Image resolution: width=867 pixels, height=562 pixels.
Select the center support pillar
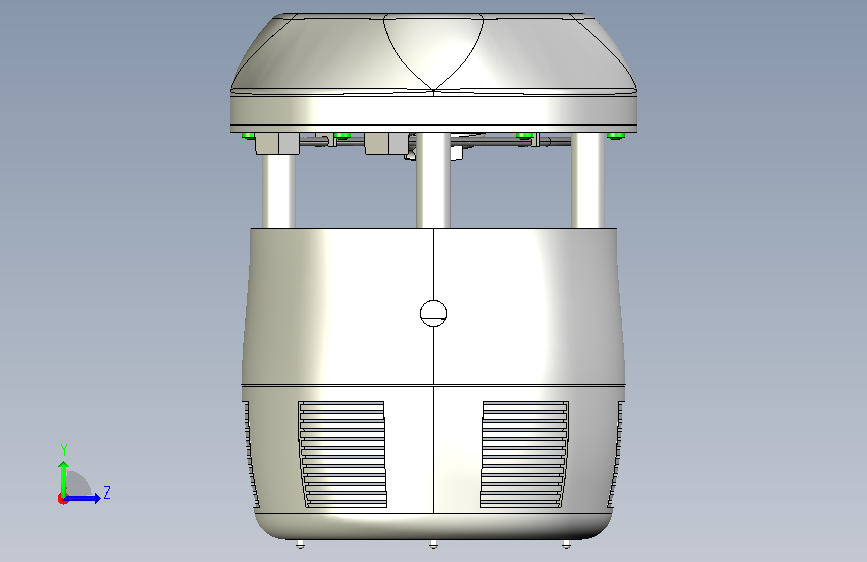(x=434, y=180)
